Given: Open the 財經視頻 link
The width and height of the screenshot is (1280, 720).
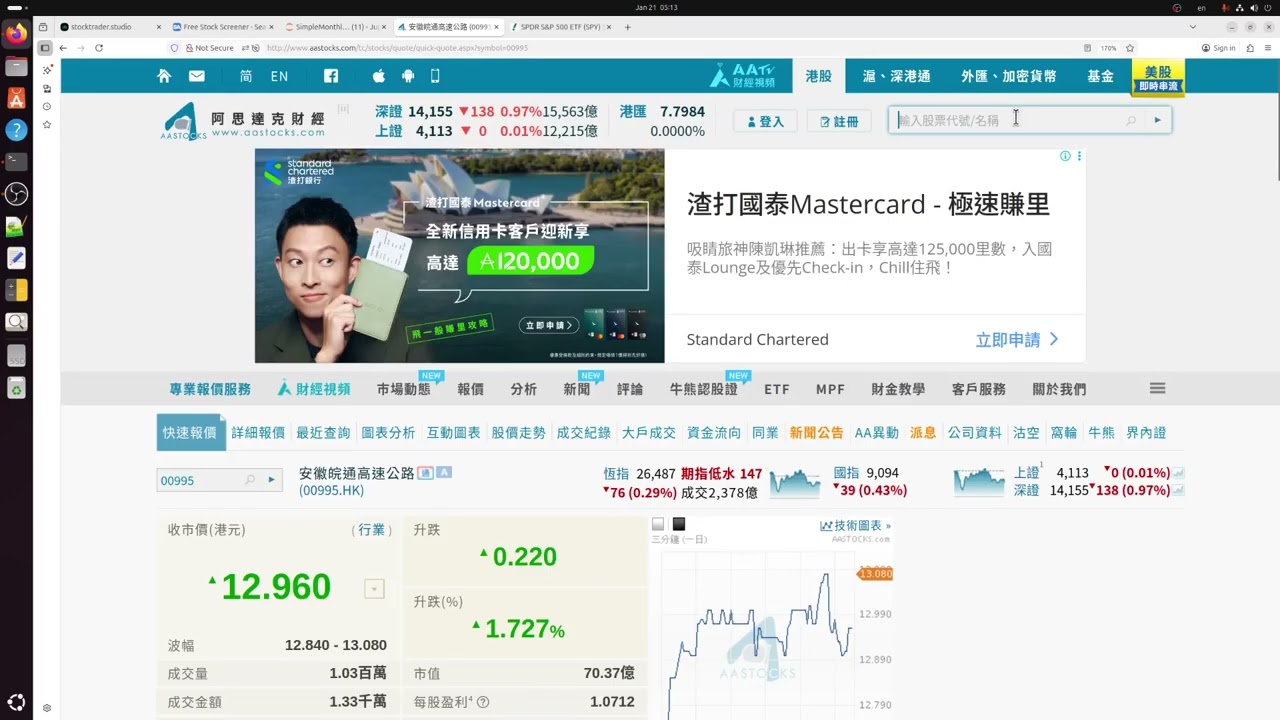Looking at the screenshot, I should click(314, 389).
